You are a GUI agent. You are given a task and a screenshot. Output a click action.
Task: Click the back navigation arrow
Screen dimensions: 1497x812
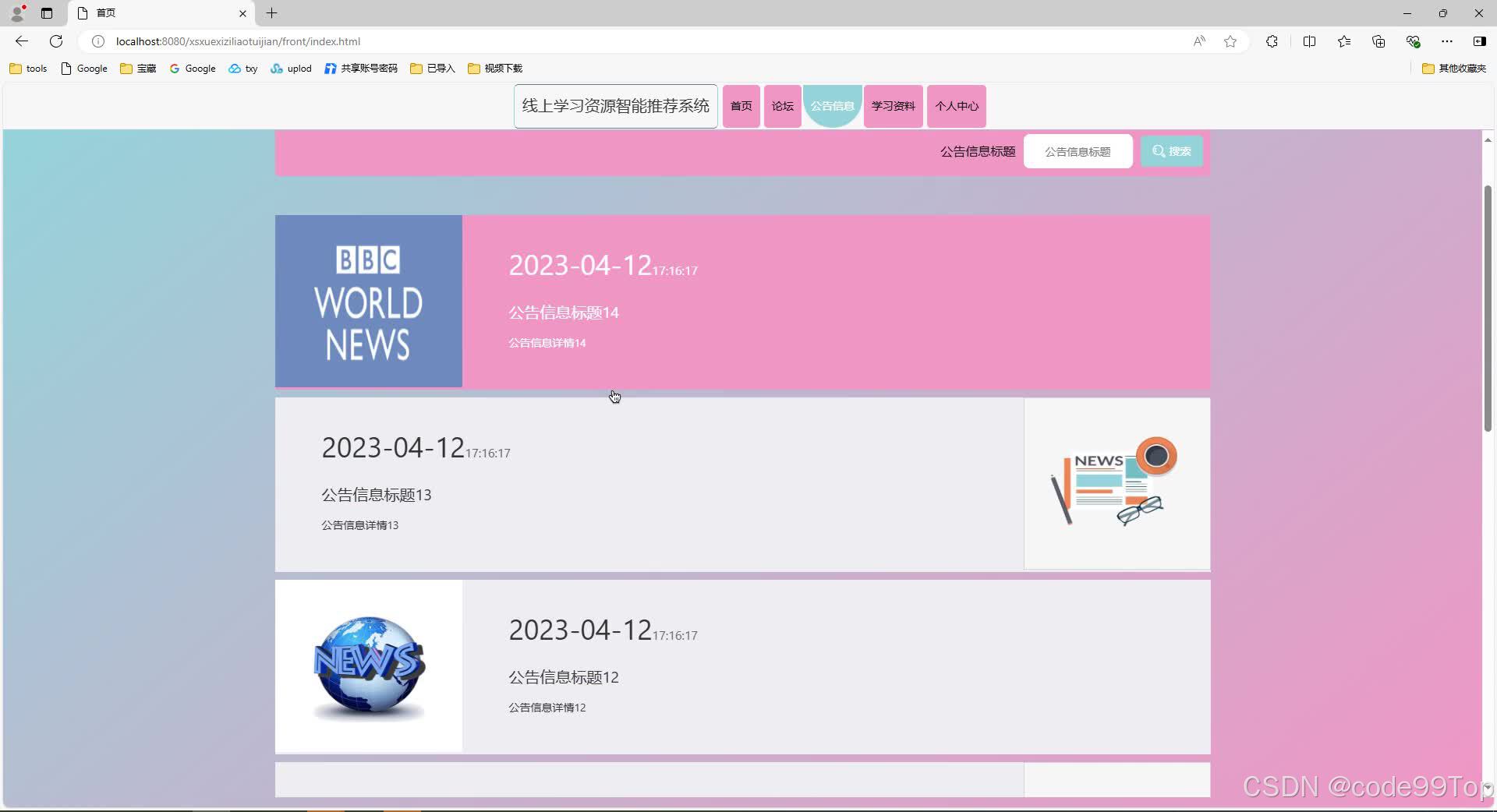coord(21,41)
